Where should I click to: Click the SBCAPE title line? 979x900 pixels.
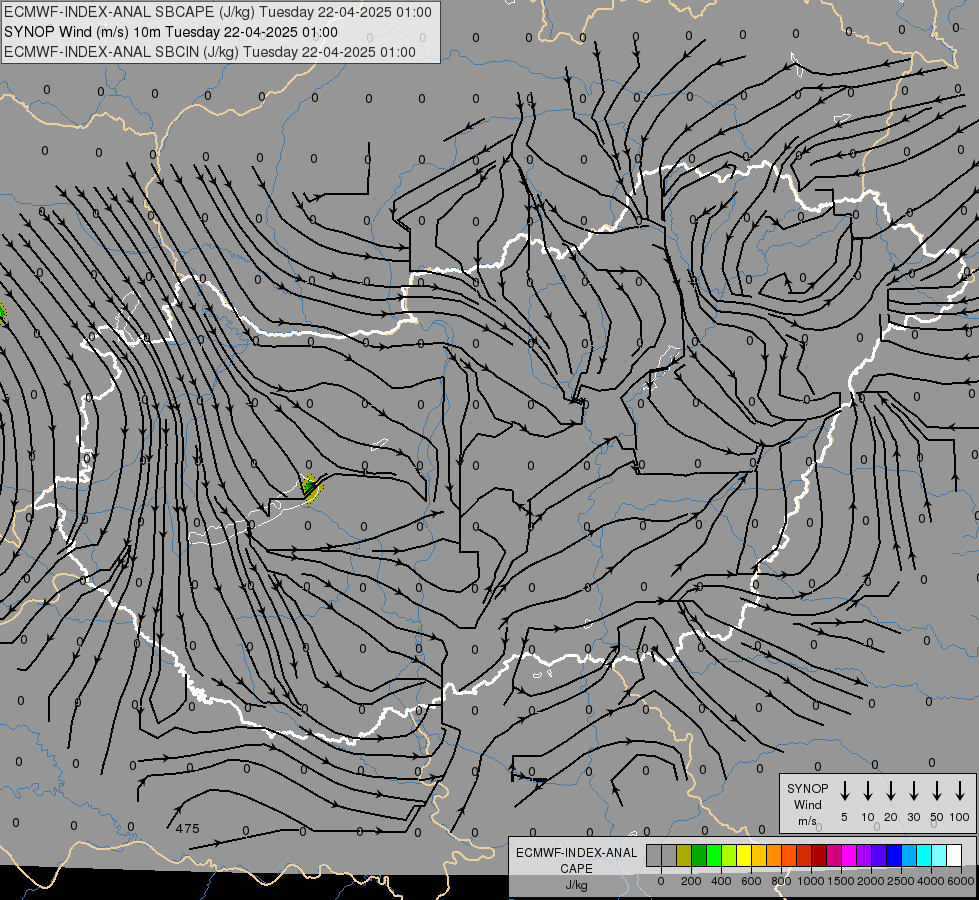point(217,12)
